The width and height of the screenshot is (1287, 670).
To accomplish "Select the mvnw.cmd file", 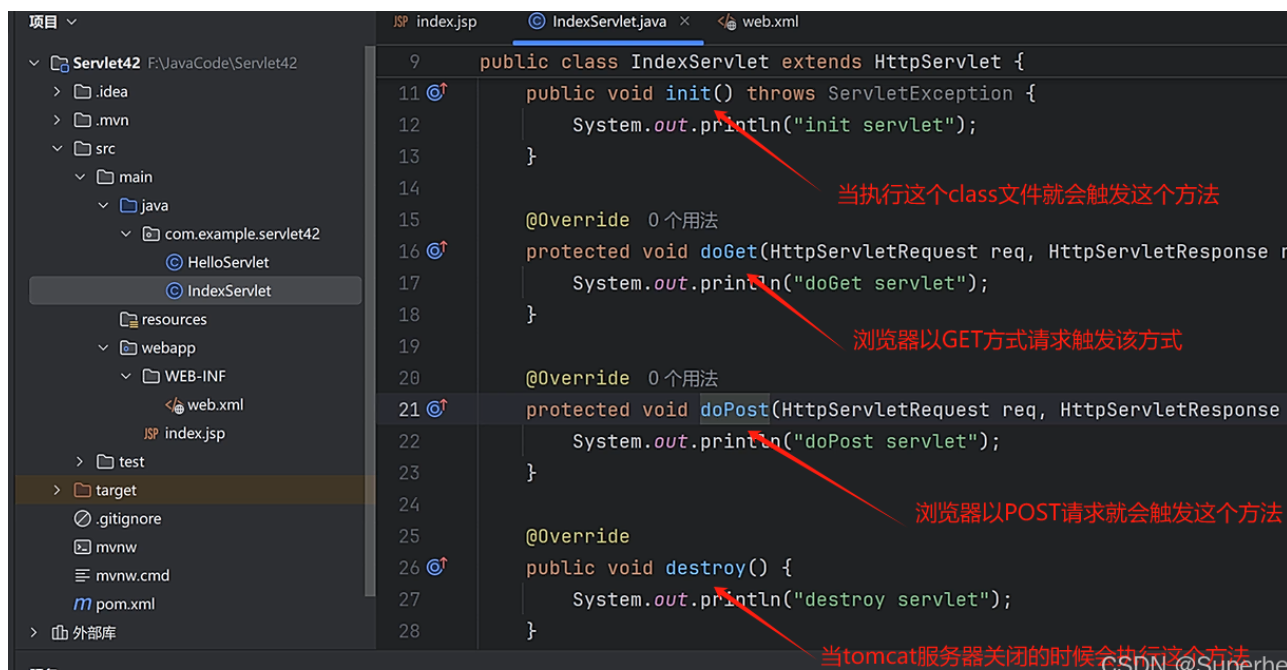I will [x=132, y=576].
